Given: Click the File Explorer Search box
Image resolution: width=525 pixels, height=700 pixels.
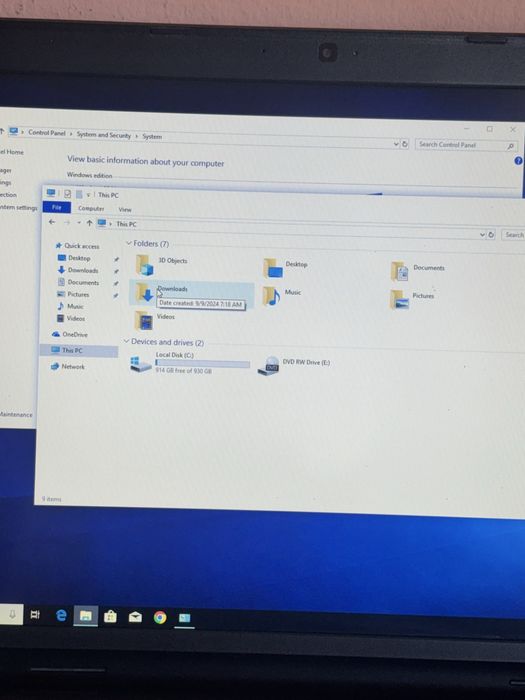Looking at the screenshot, I should pos(512,235).
